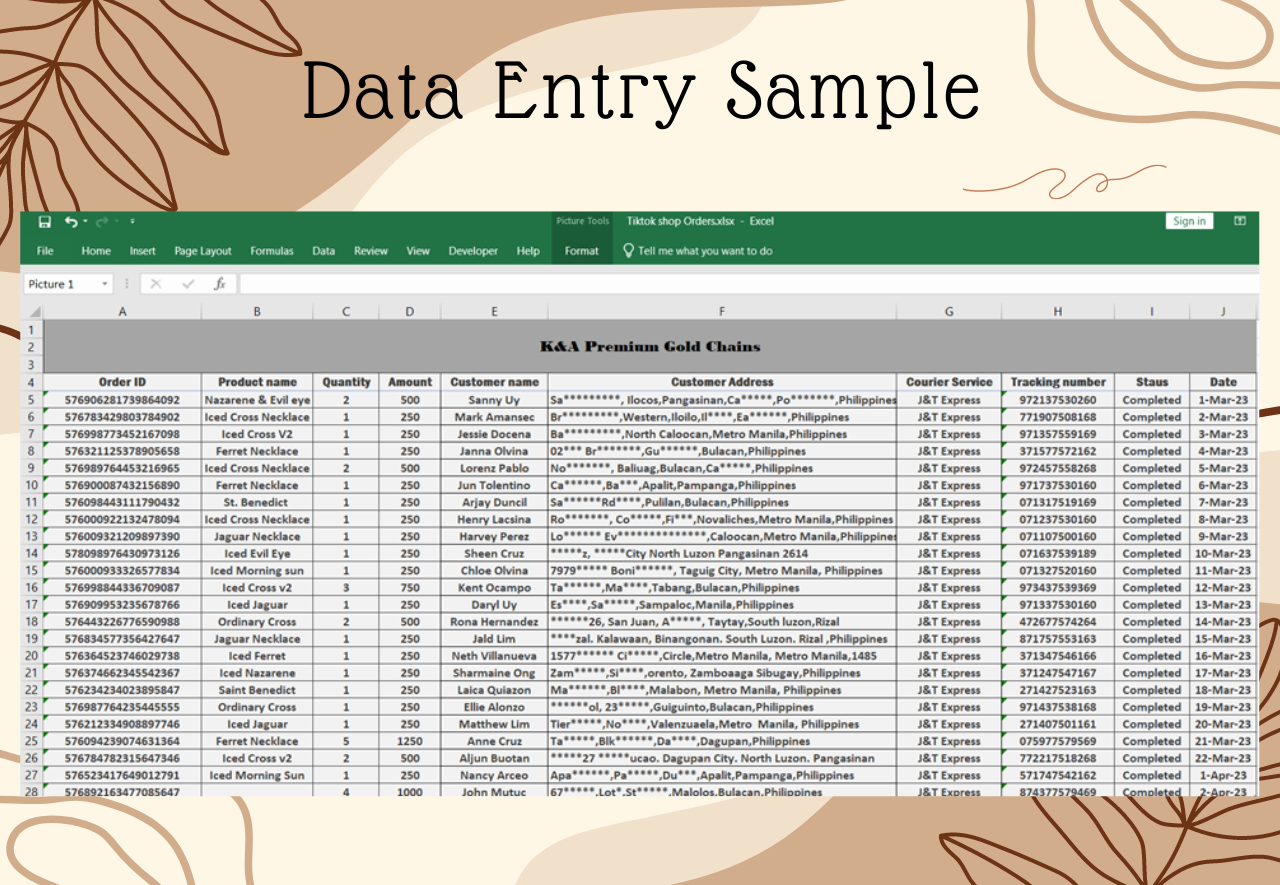Click the K&A Premium Gold Chains title
The image size is (1280, 885).
(650, 347)
